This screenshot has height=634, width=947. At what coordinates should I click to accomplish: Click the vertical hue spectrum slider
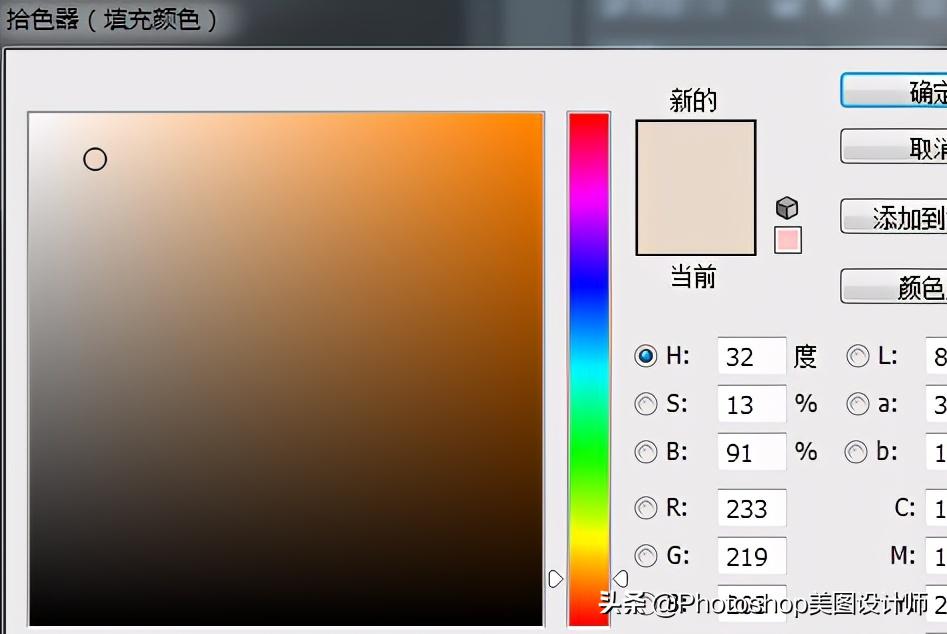click(x=588, y=368)
